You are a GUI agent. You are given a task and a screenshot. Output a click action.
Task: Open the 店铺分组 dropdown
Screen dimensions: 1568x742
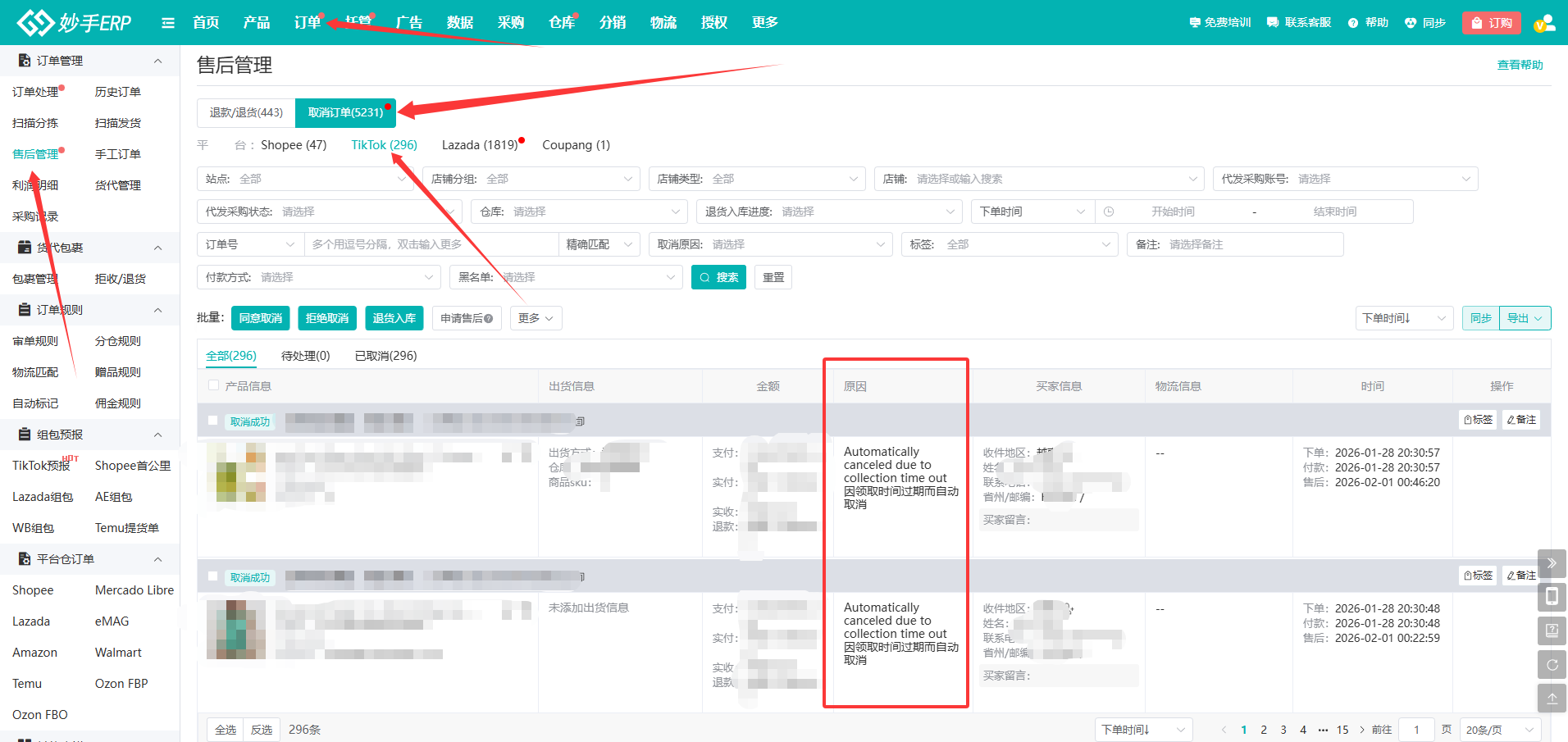pos(531,179)
